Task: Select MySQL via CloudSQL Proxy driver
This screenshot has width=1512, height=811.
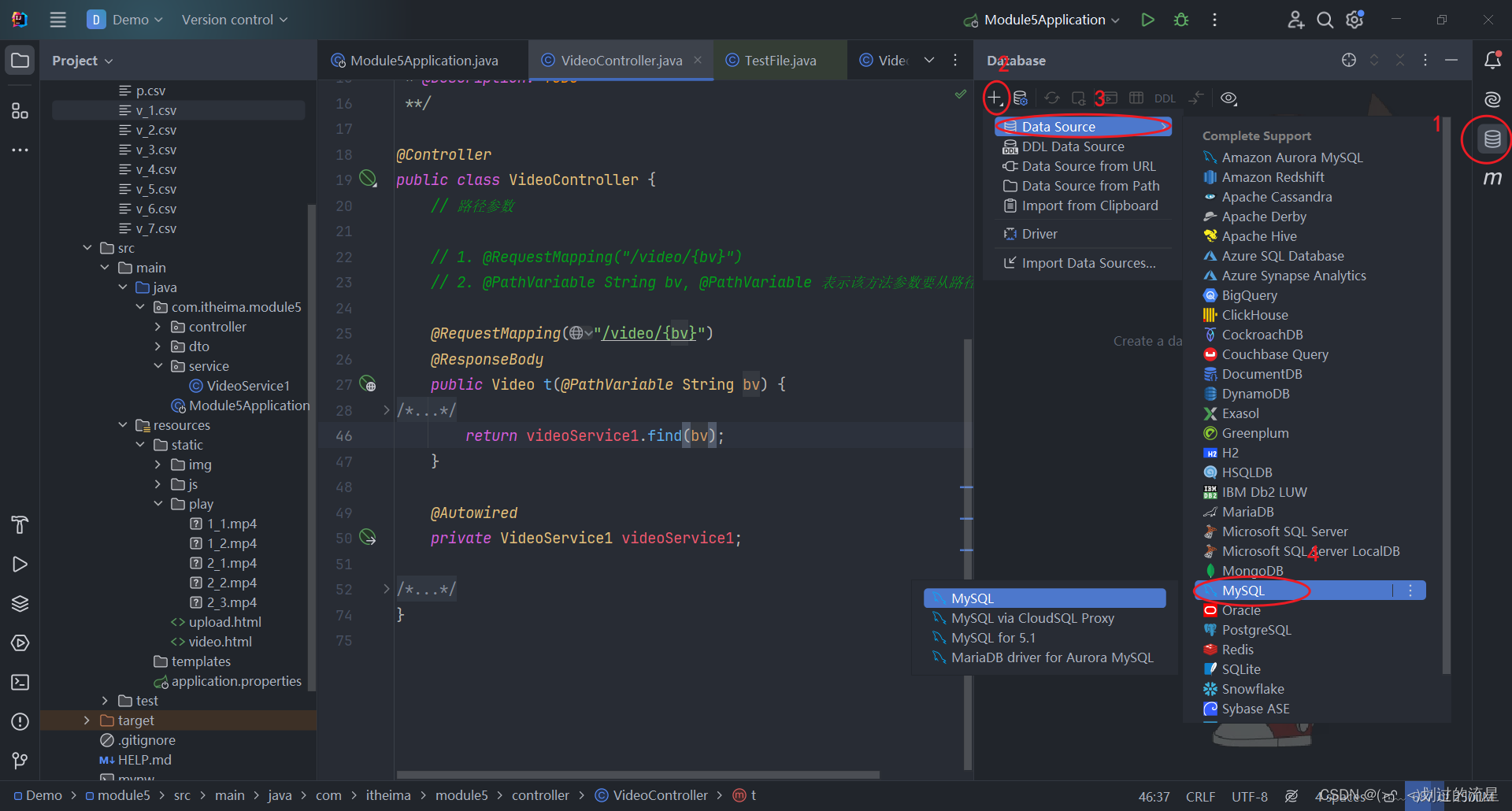Action: point(1045,618)
